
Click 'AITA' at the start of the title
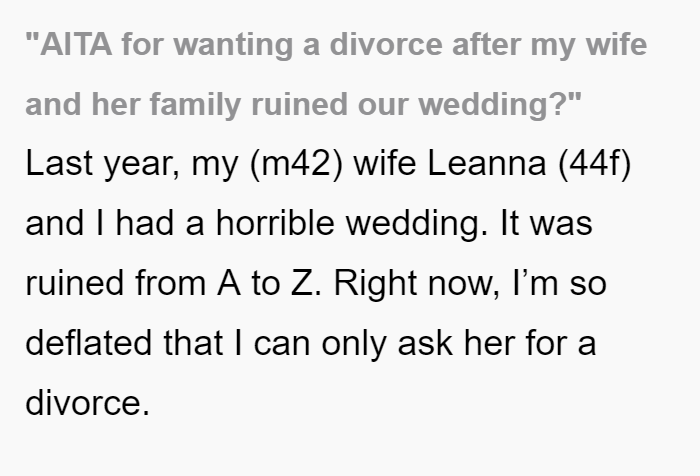click(x=75, y=45)
